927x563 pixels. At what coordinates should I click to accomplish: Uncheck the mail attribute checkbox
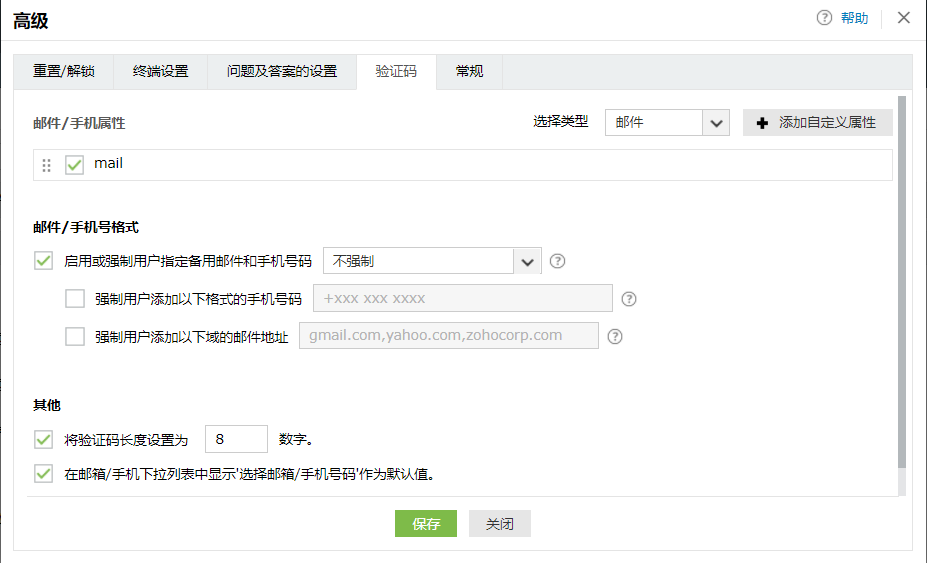(x=74, y=164)
